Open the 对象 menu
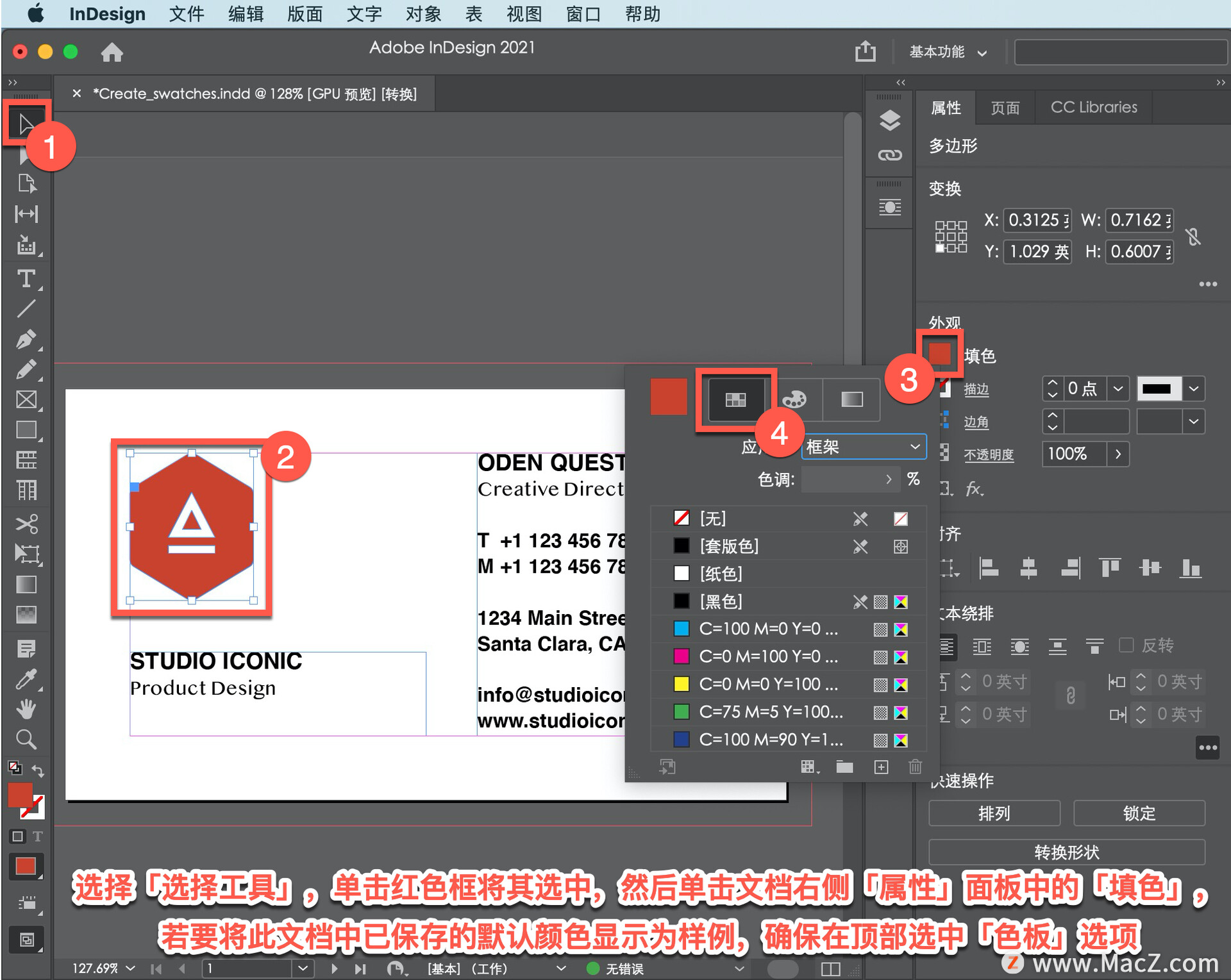 pos(423,13)
